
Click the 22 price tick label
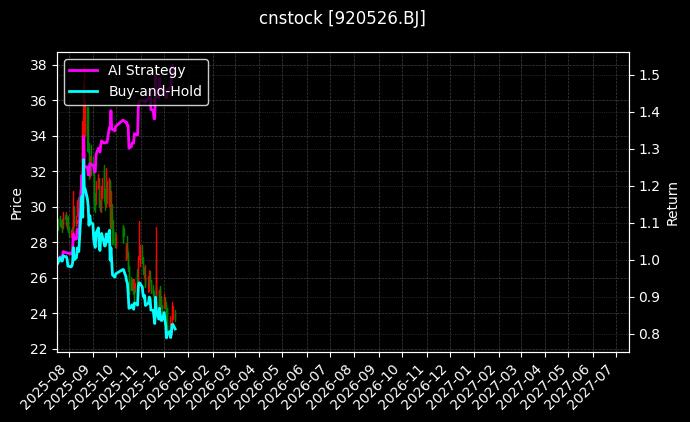point(40,349)
